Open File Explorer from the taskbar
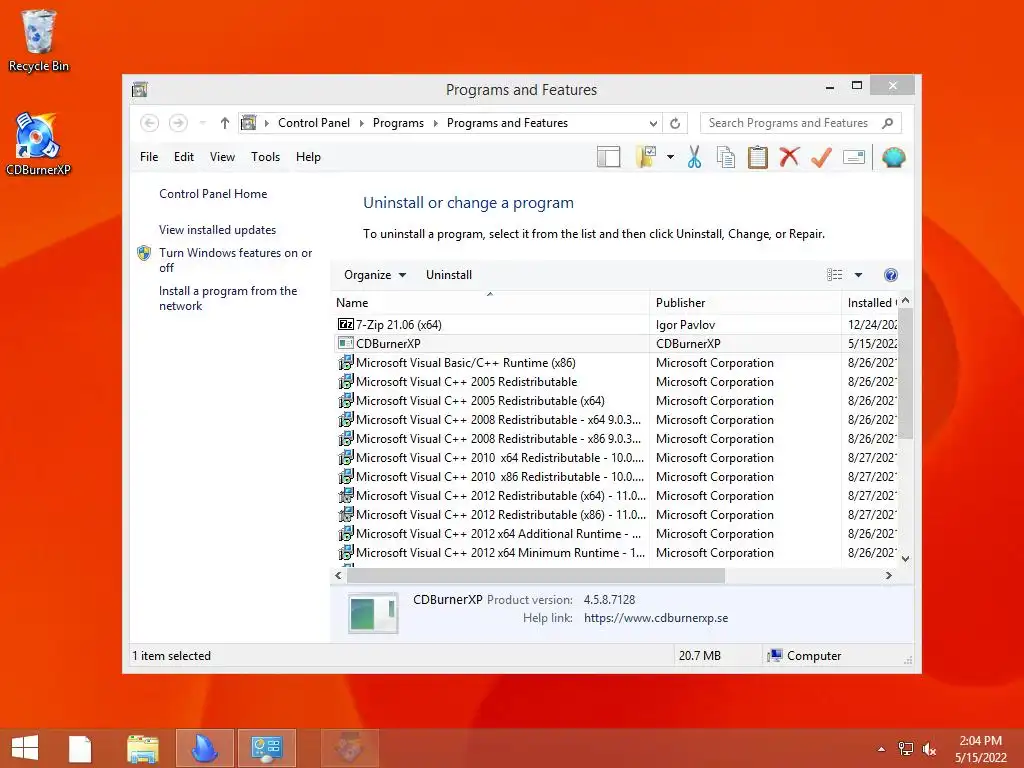This screenshot has height=768, width=1024. pos(142,748)
